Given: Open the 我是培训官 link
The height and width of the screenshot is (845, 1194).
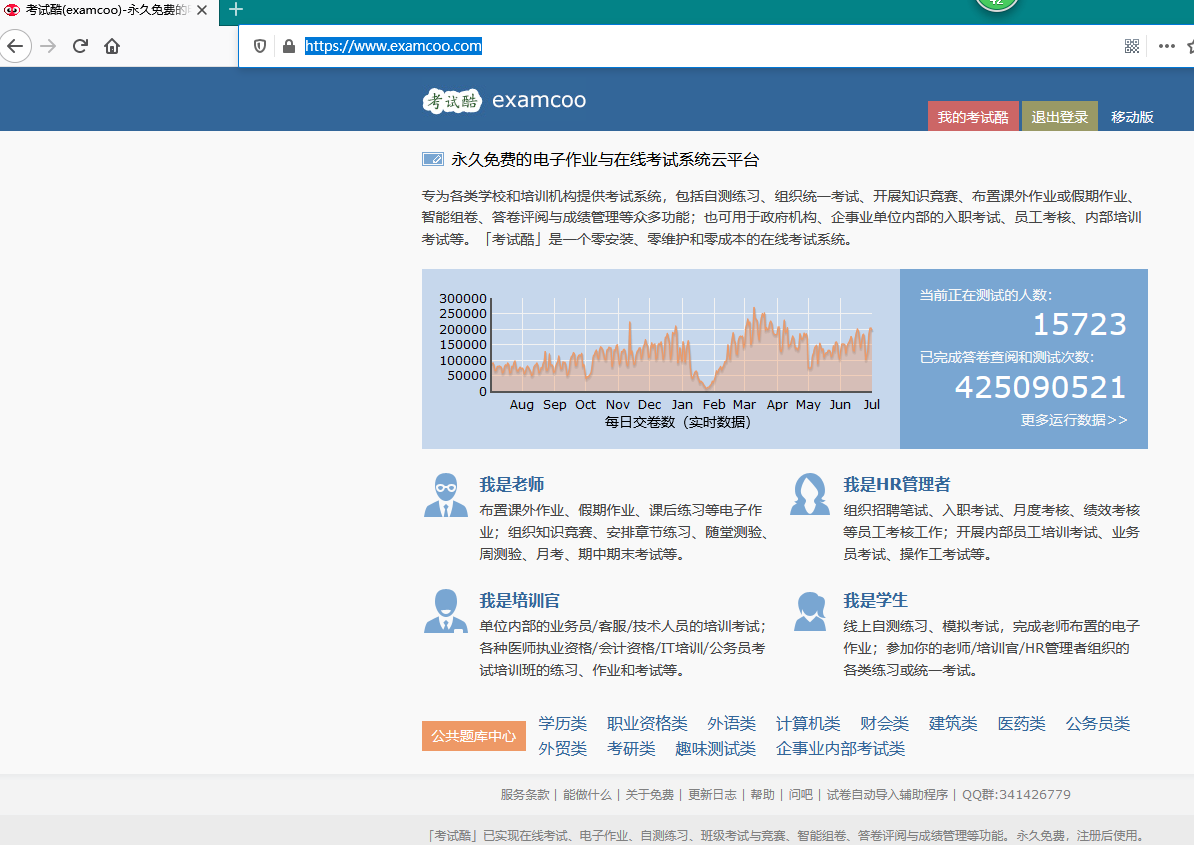Looking at the screenshot, I should pos(519,601).
